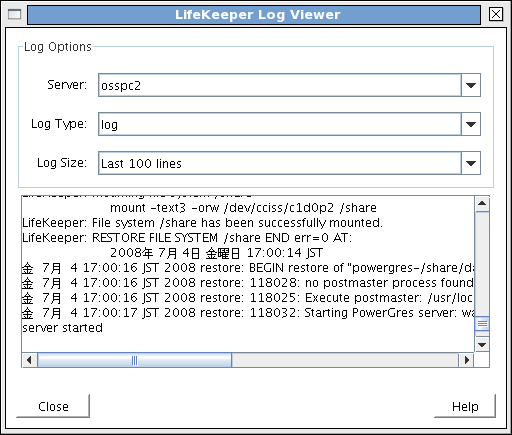Click the log line 'mount -text3 -orw /dev/cciss/c1d0p2 /share'
Image resolution: width=512 pixels, height=435 pixels.
(x=243, y=208)
